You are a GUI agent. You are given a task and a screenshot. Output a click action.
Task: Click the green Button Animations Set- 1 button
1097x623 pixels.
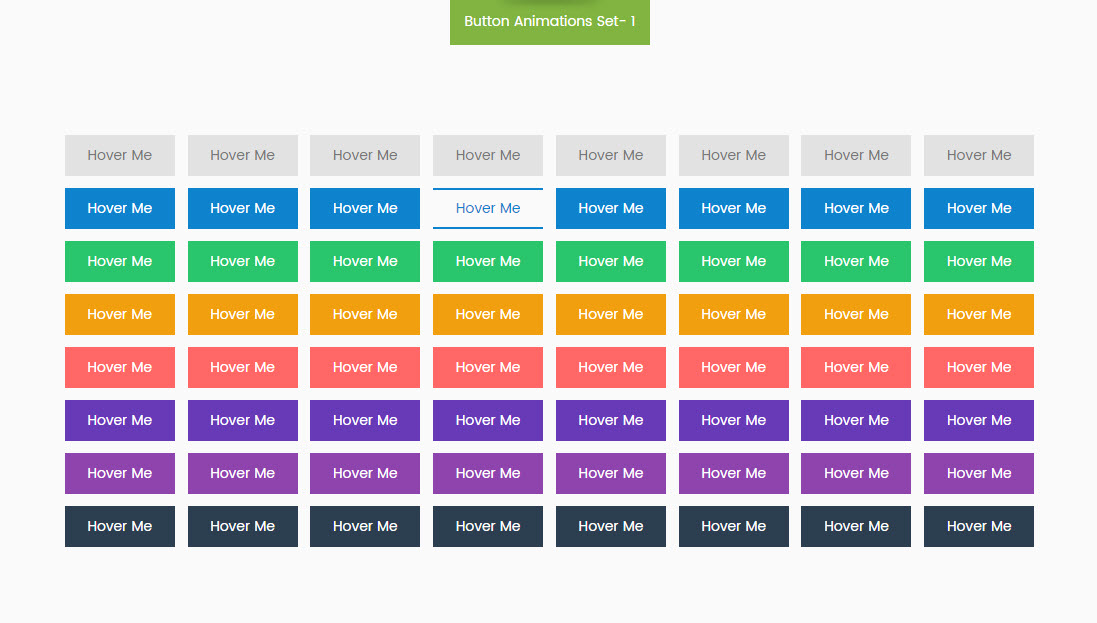(x=549, y=21)
